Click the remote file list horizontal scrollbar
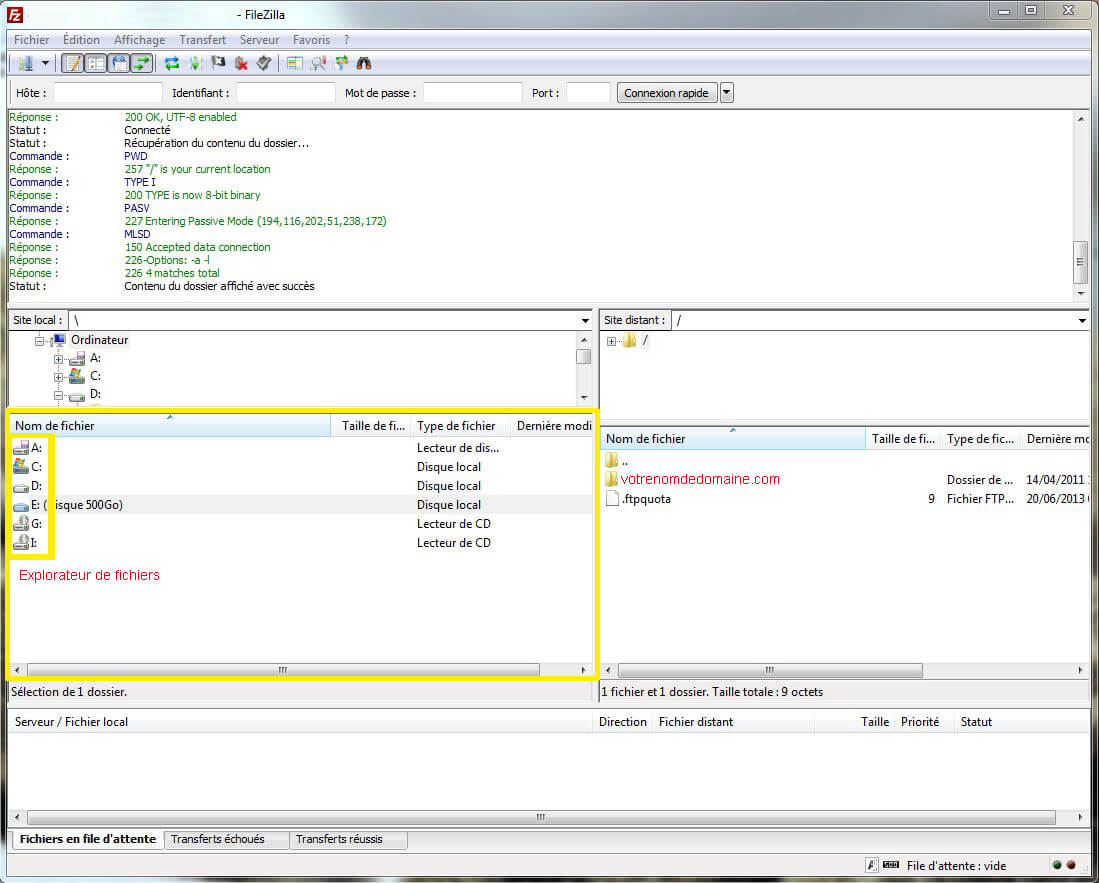The image size is (1099, 883). pos(770,670)
